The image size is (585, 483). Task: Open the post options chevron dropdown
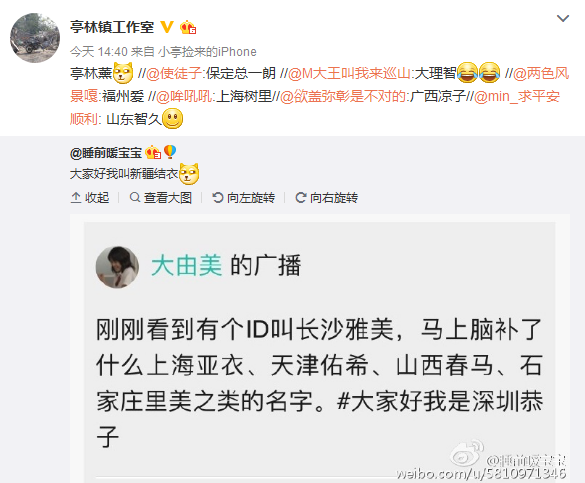coord(563,18)
